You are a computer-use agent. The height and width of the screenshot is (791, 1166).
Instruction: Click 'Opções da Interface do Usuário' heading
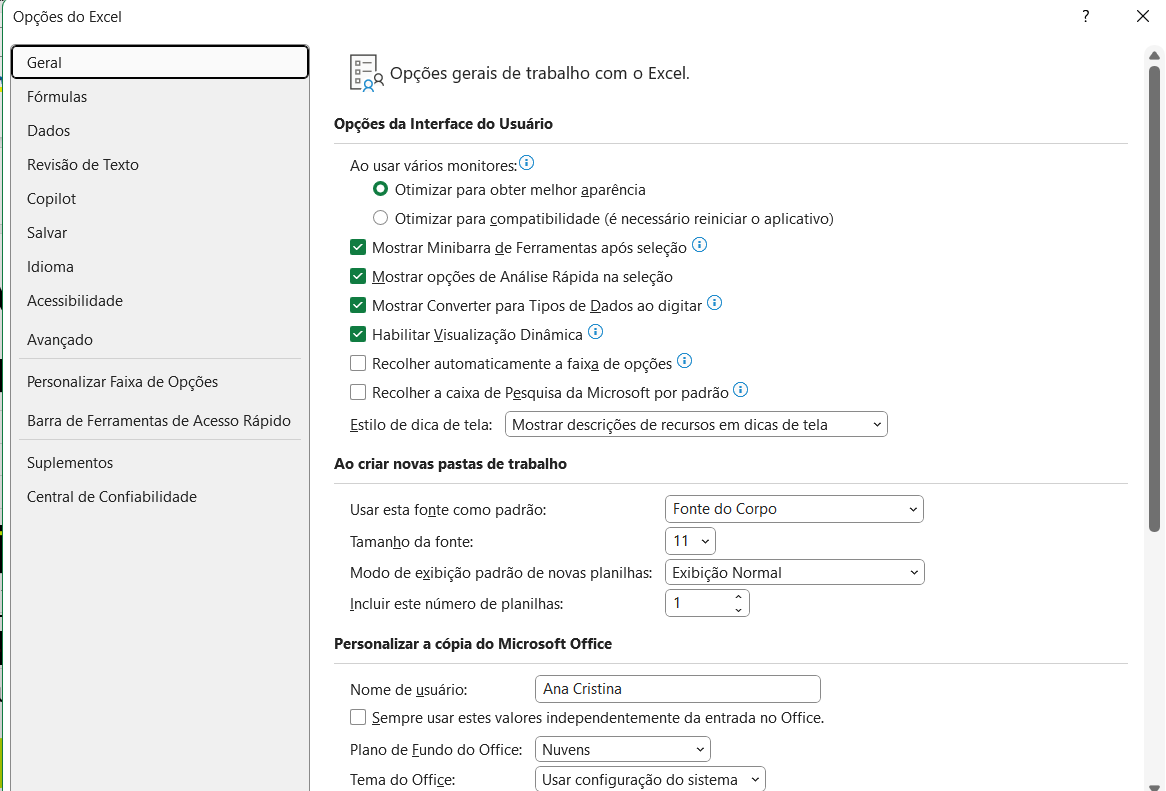coord(443,124)
